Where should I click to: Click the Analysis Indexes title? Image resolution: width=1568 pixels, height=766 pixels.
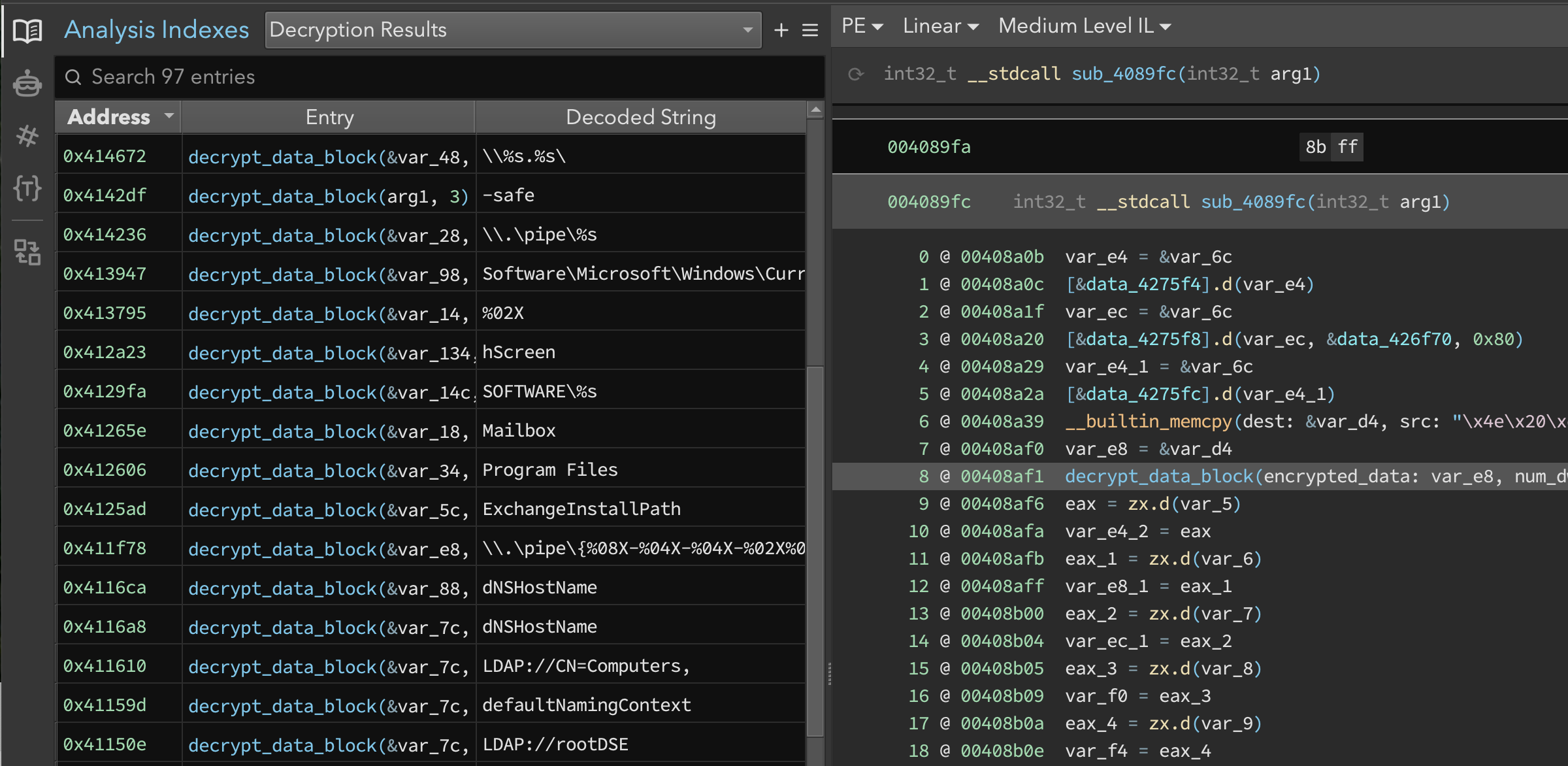157,30
